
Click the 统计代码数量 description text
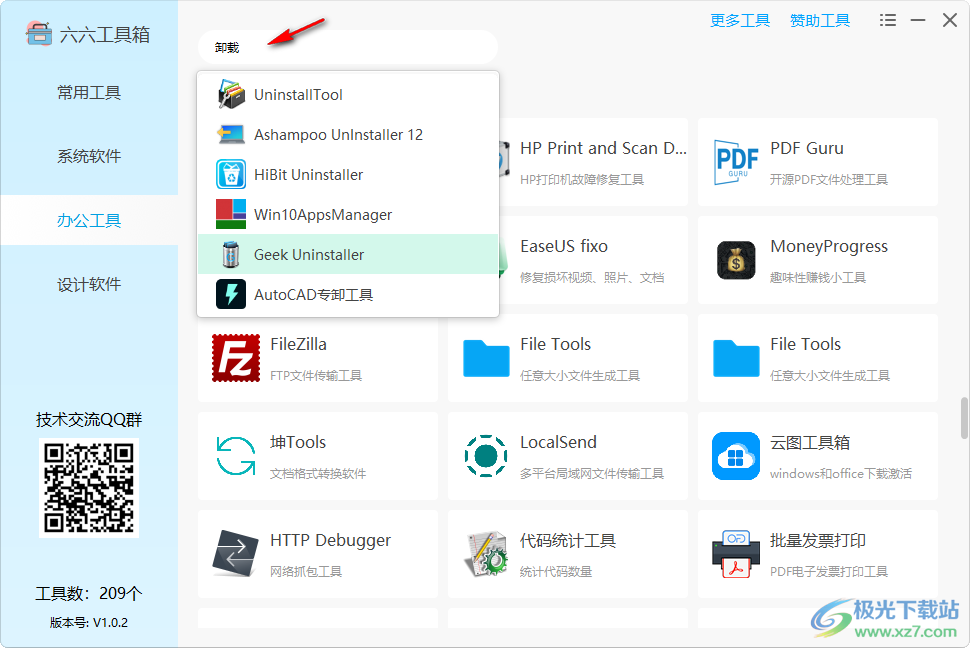tap(556, 571)
